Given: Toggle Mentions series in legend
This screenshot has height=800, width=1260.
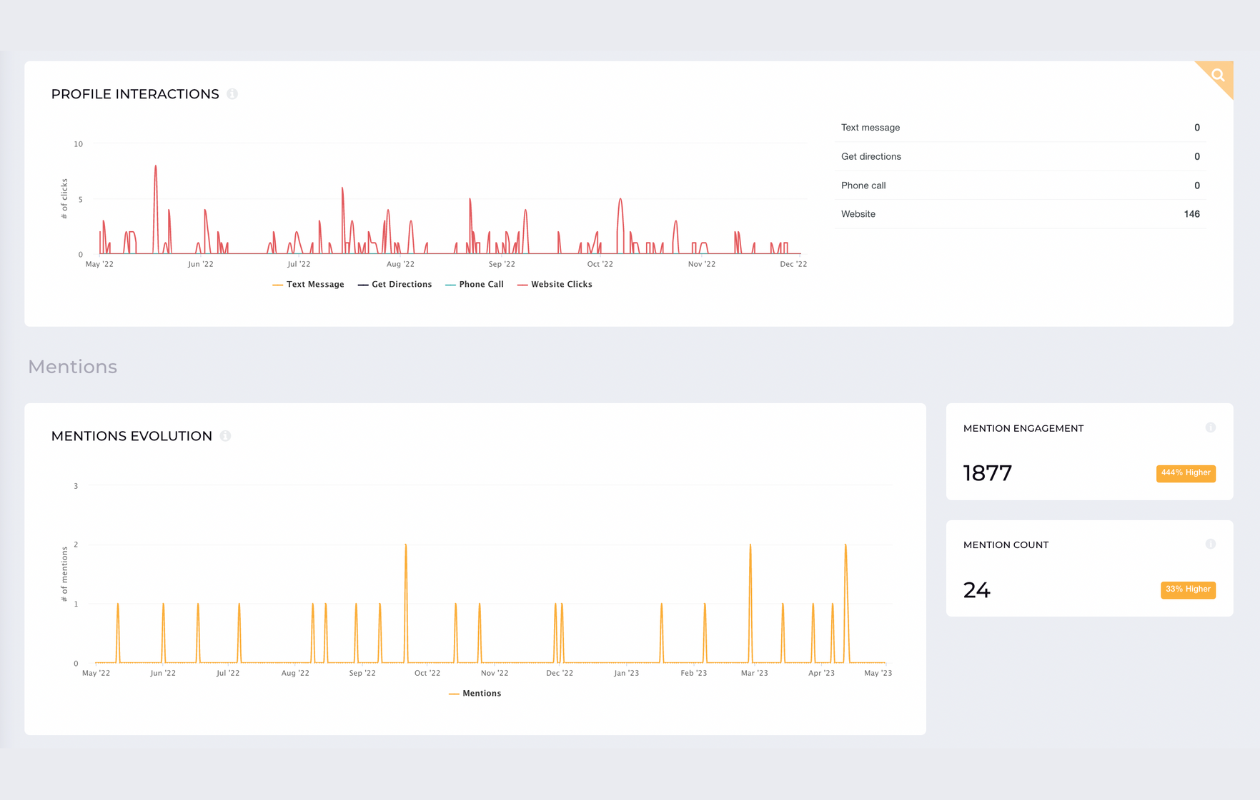Looking at the screenshot, I should (475, 694).
